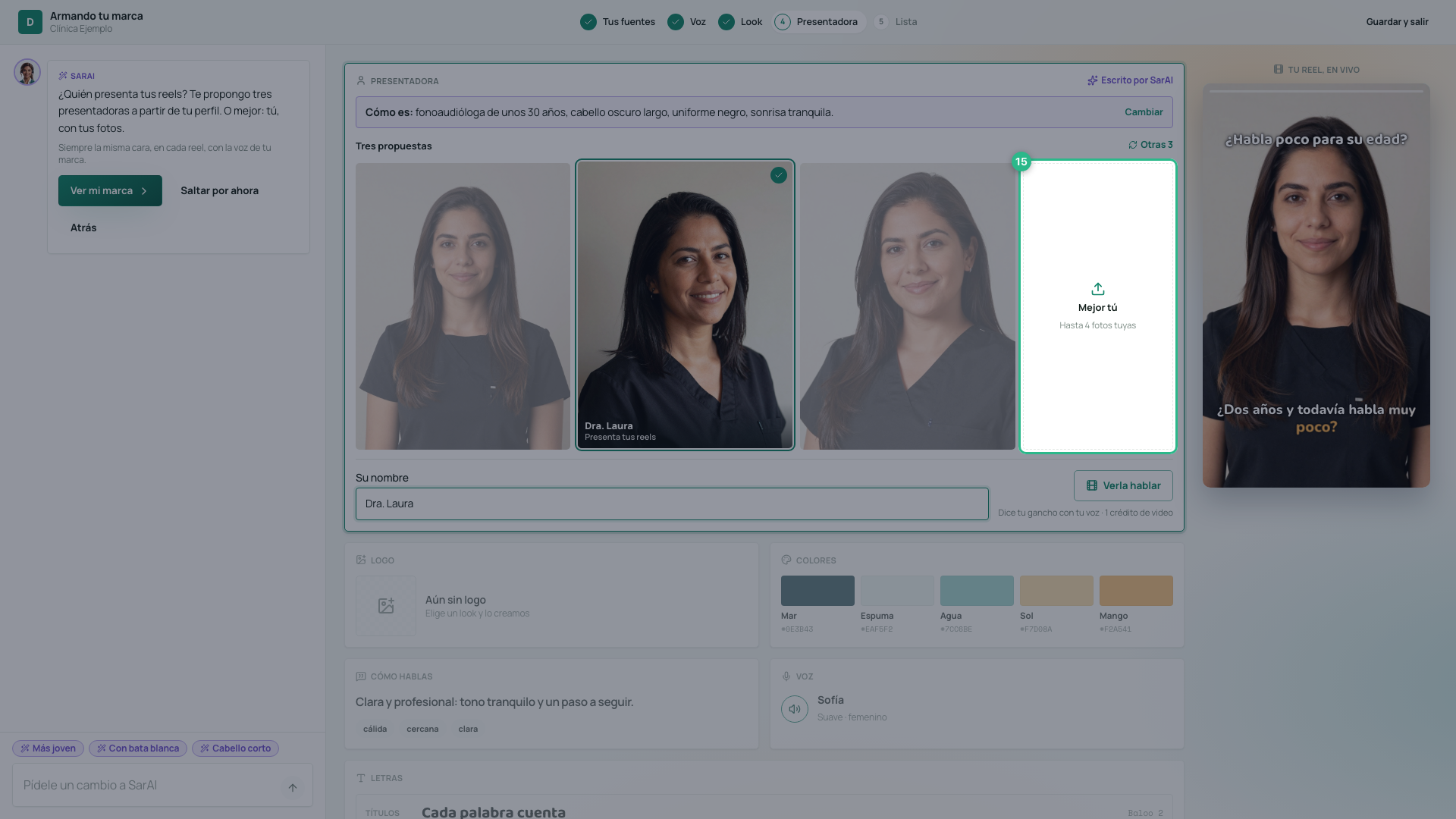Click the SarAI avatar picture
The height and width of the screenshot is (819, 1456).
[x=27, y=73]
